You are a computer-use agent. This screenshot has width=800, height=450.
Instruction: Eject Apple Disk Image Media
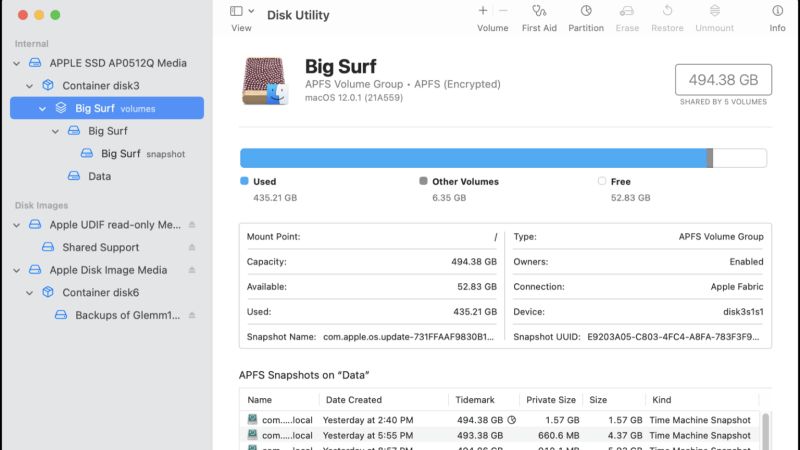coord(192,270)
